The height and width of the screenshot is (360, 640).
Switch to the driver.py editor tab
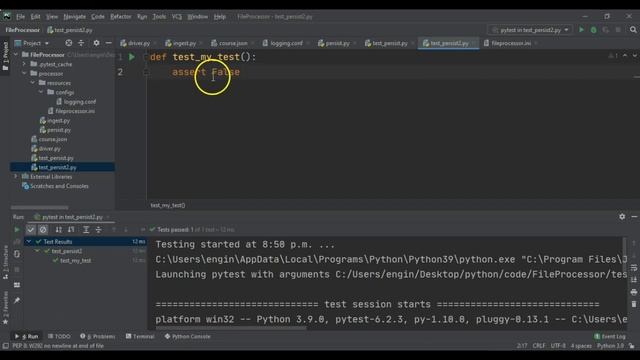(136, 43)
